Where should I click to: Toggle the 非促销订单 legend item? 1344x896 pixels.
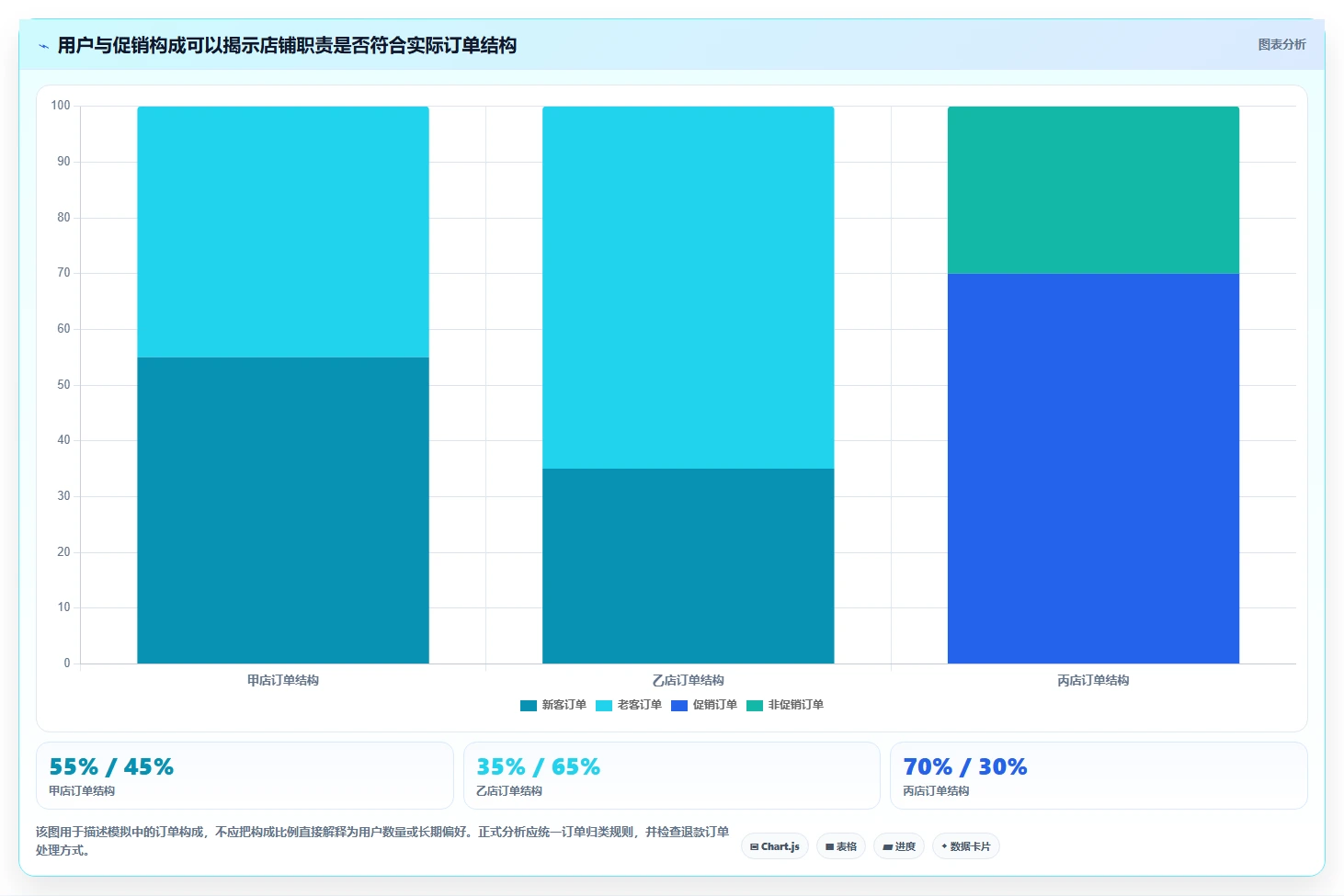tap(785, 705)
